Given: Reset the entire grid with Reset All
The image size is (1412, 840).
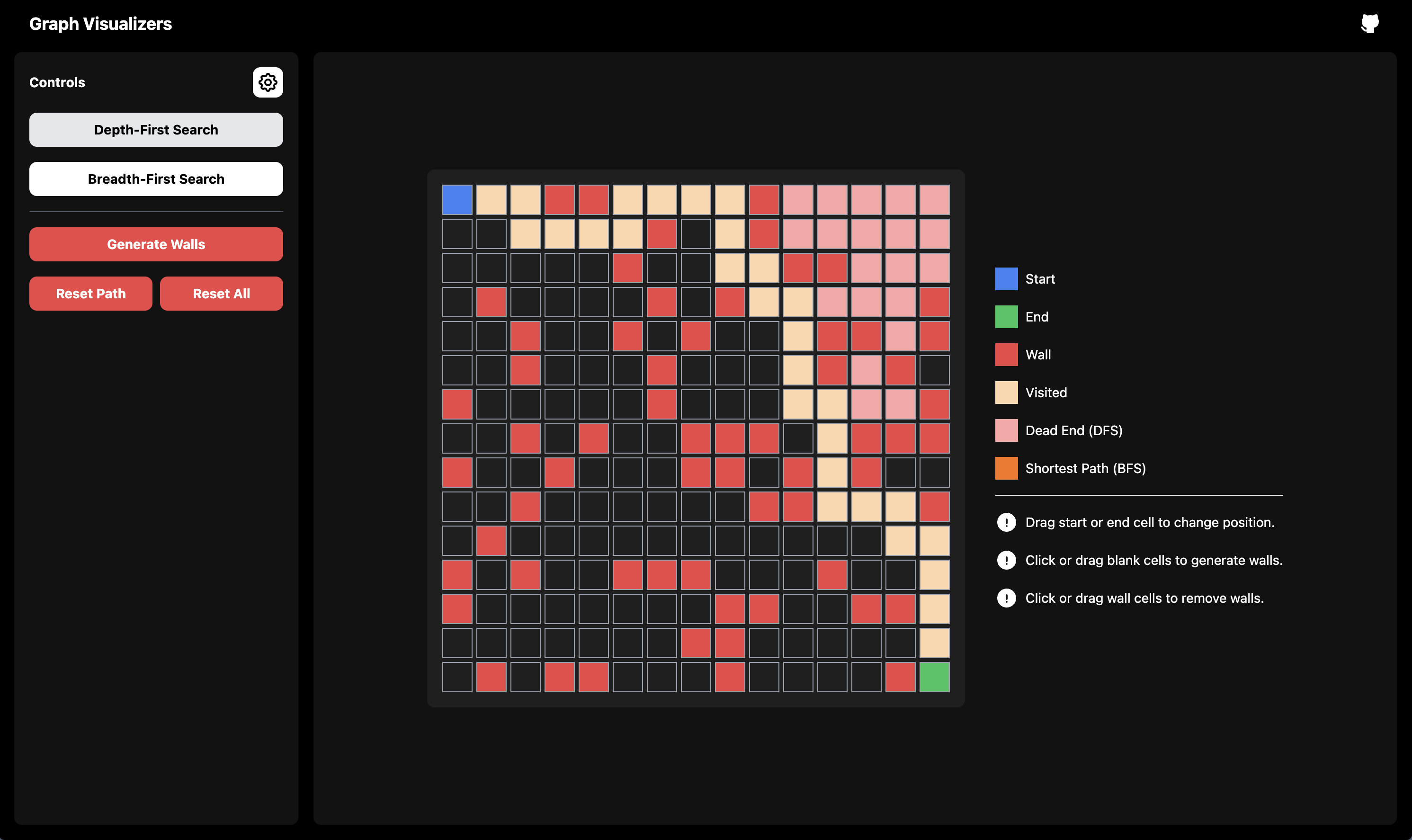Looking at the screenshot, I should coord(221,293).
